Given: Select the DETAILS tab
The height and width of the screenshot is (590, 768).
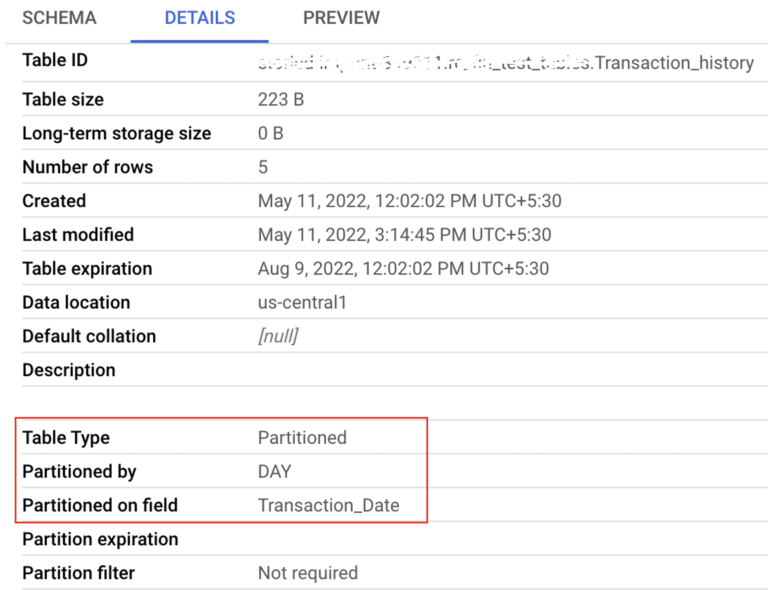Looking at the screenshot, I should [200, 18].
